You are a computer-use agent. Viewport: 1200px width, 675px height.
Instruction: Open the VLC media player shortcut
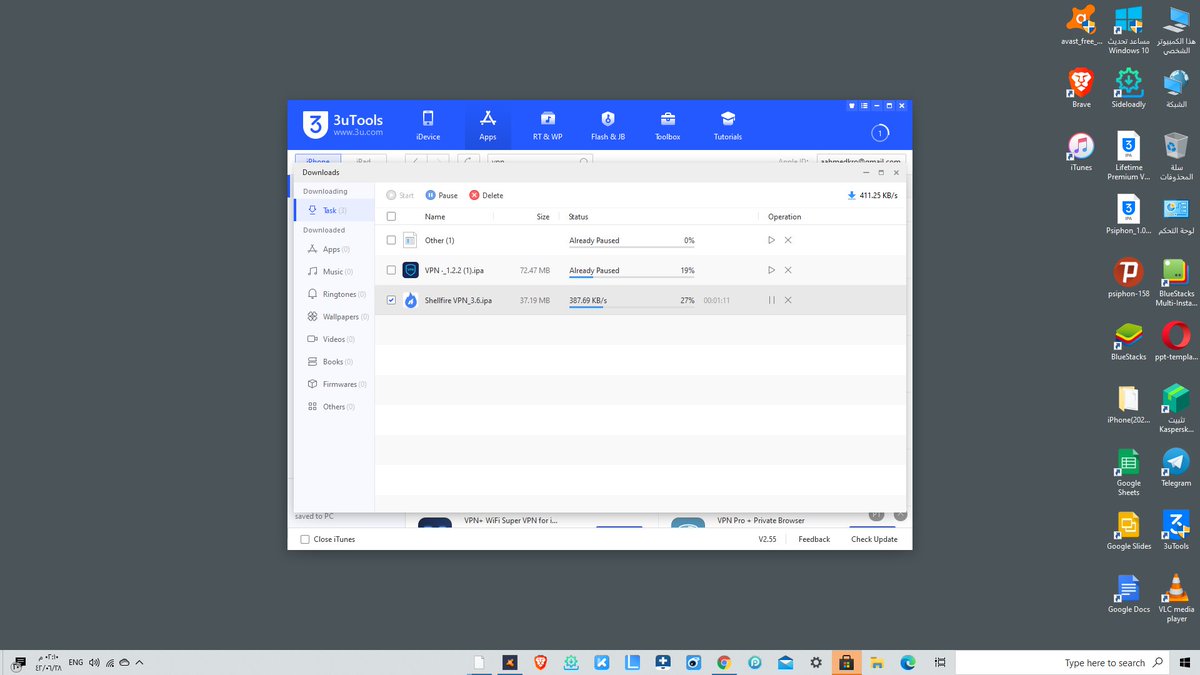1176,599
